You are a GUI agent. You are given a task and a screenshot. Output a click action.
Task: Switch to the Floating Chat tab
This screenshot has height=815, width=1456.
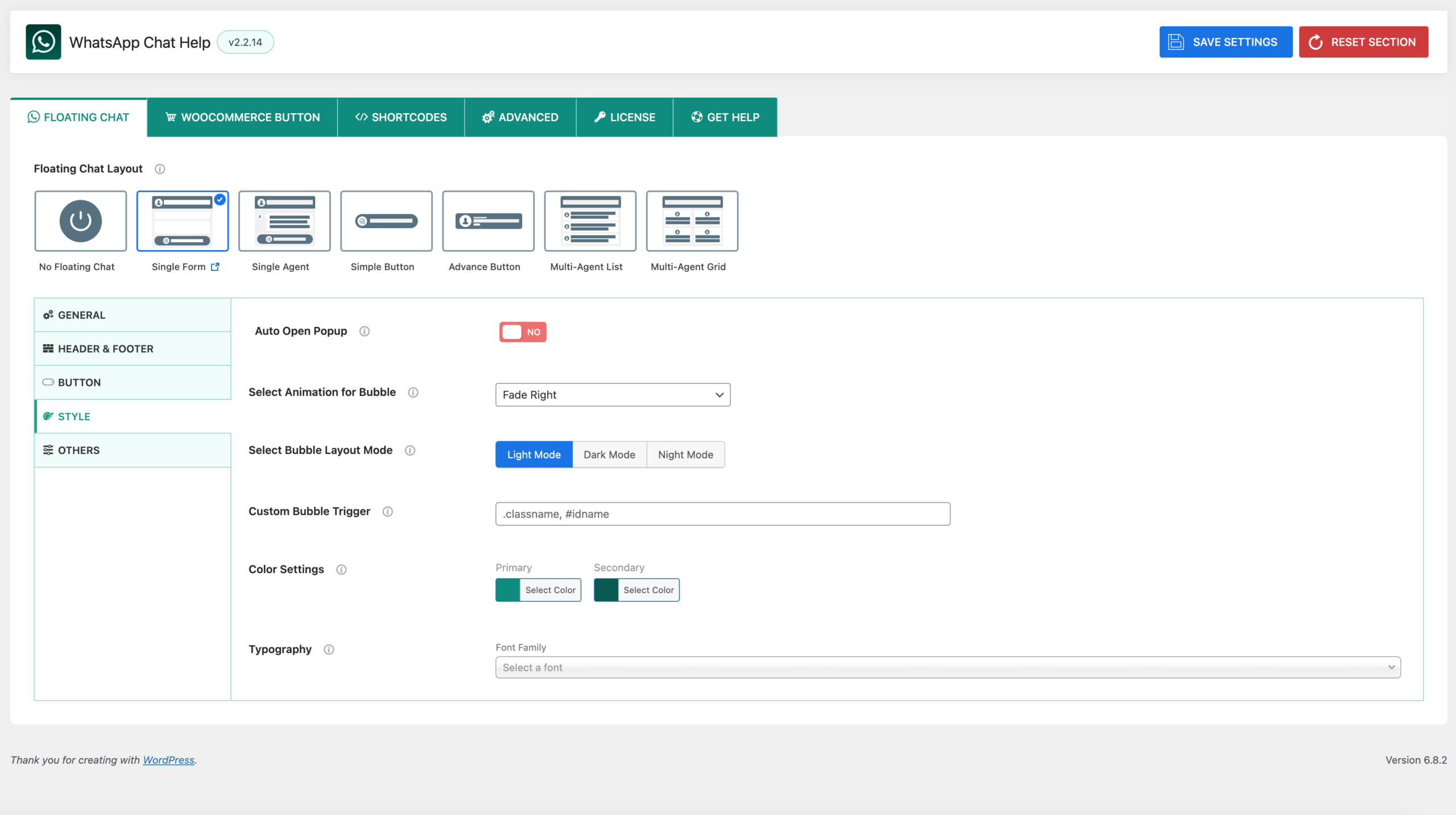78,117
